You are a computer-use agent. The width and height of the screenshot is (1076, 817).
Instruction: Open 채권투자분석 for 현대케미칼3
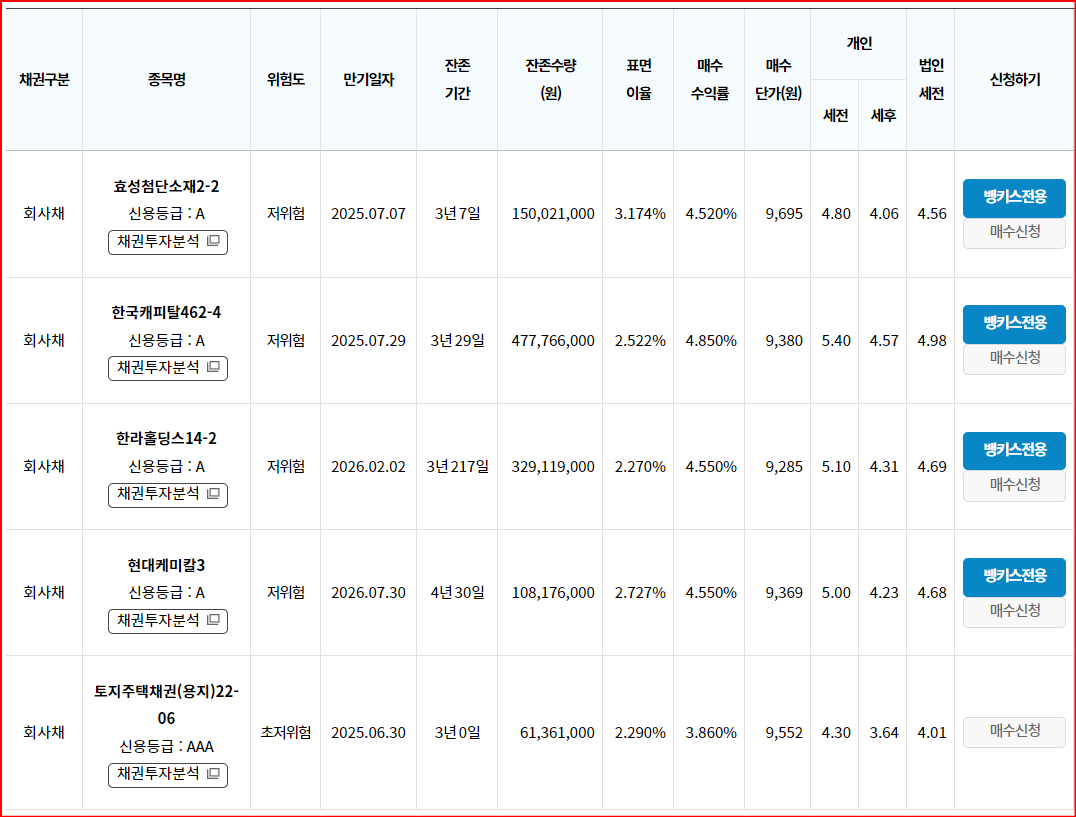click(167, 621)
